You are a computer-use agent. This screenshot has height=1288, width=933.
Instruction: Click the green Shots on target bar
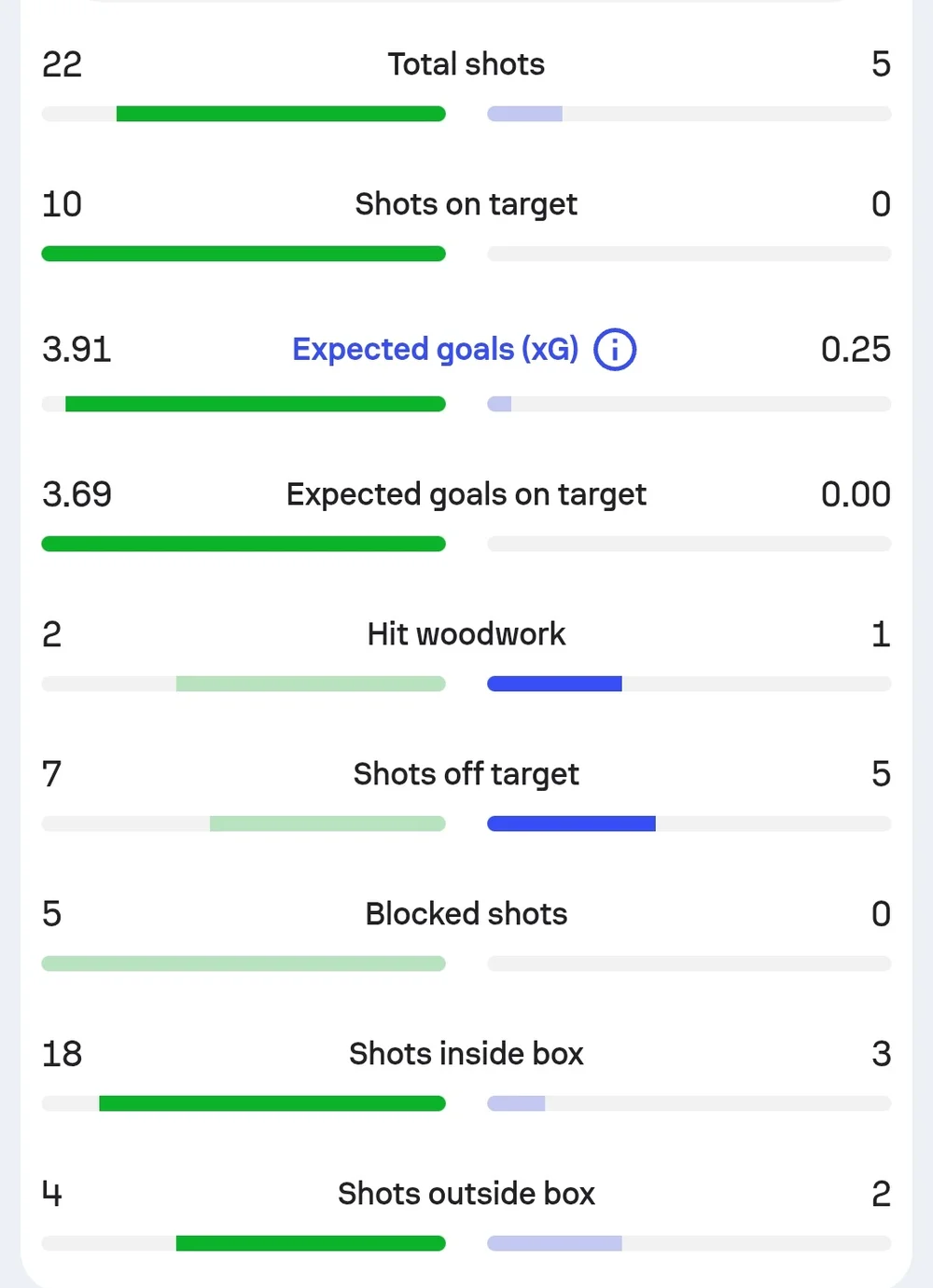(244, 254)
